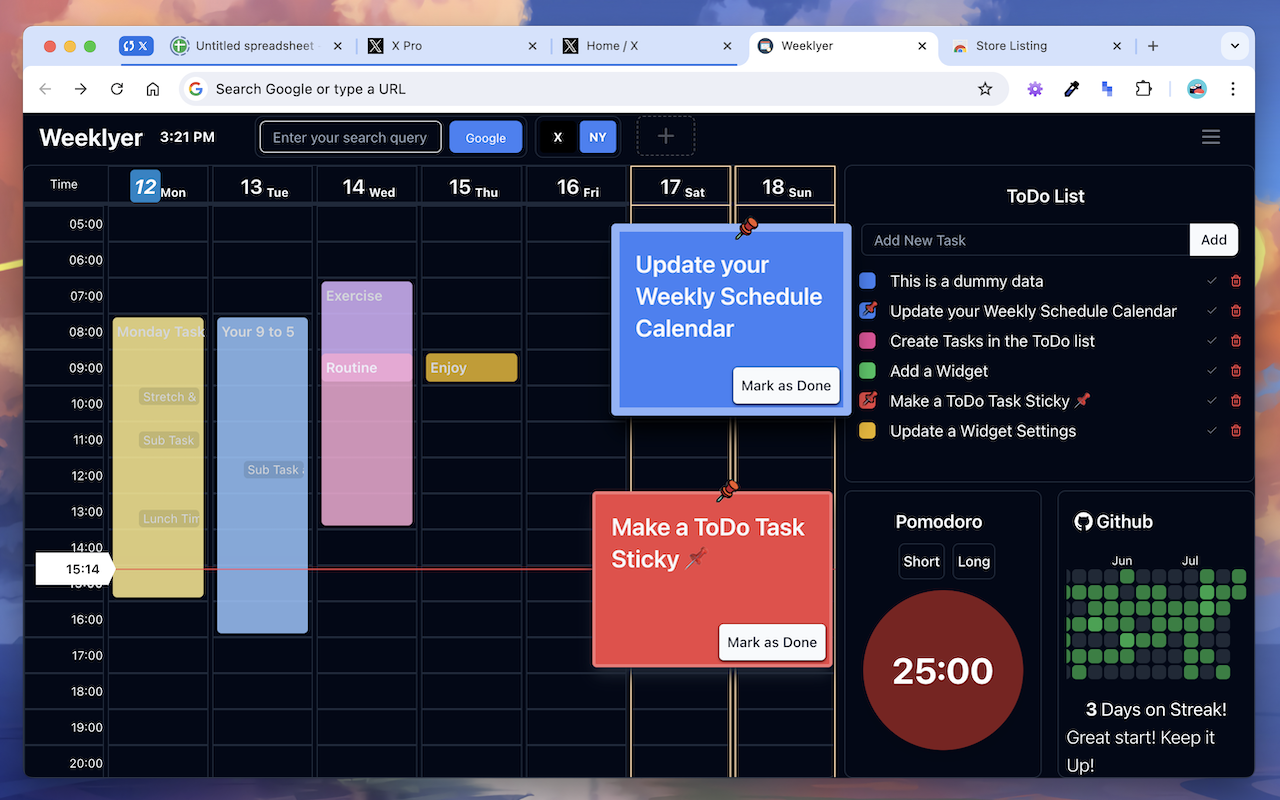Open the hamburger menu in Weeklyer
The height and width of the screenshot is (800, 1280).
(x=1211, y=136)
